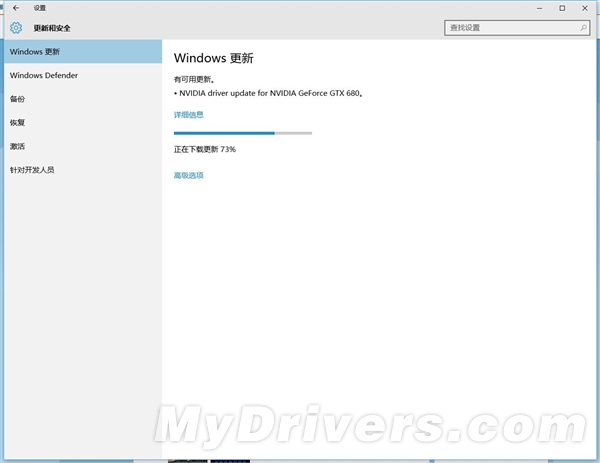Click the search magnifier icon
600x463 pixels.
(583, 28)
